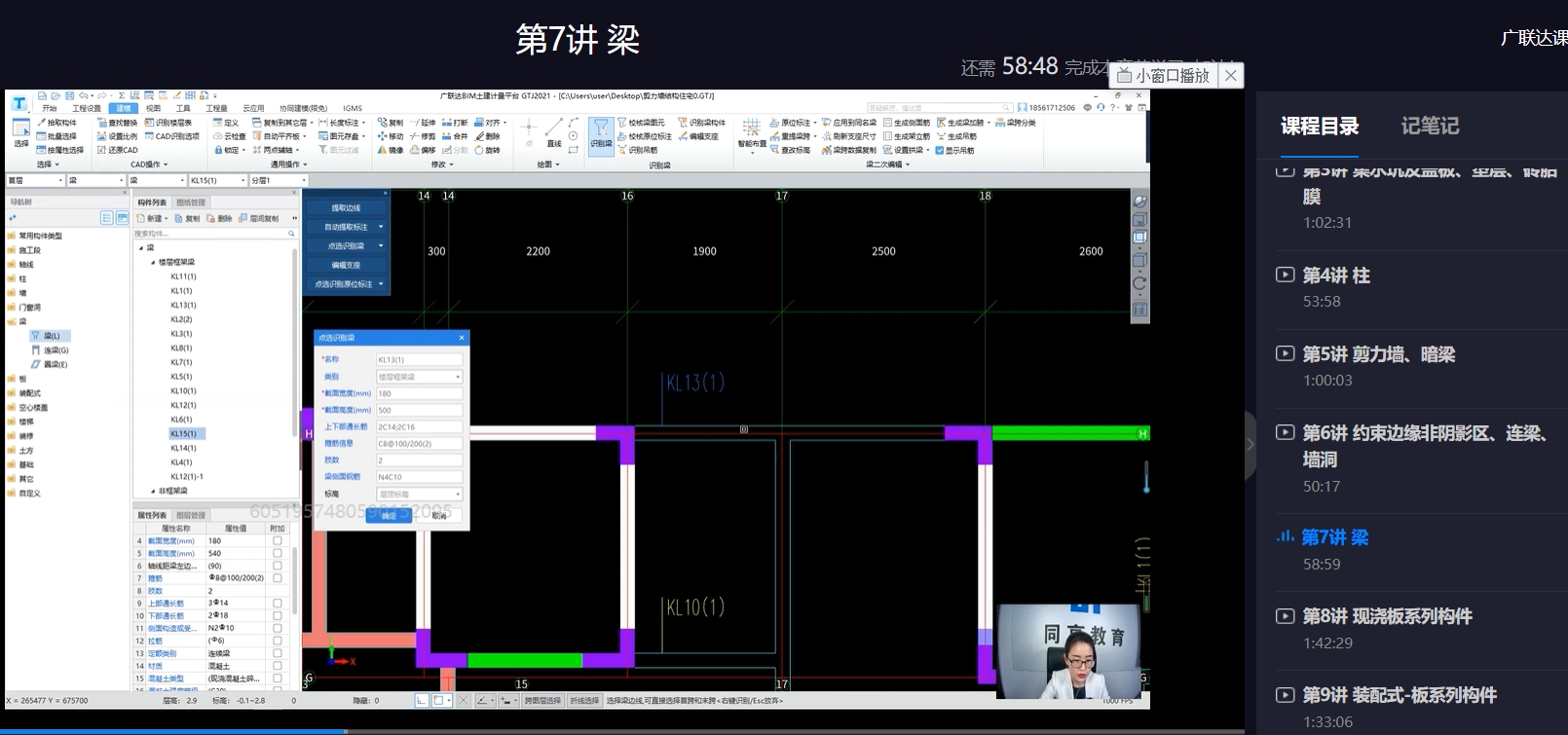Viewport: 1568px width, 735px height.
Task: Click the search magnifier in component list
Action: tap(291, 234)
